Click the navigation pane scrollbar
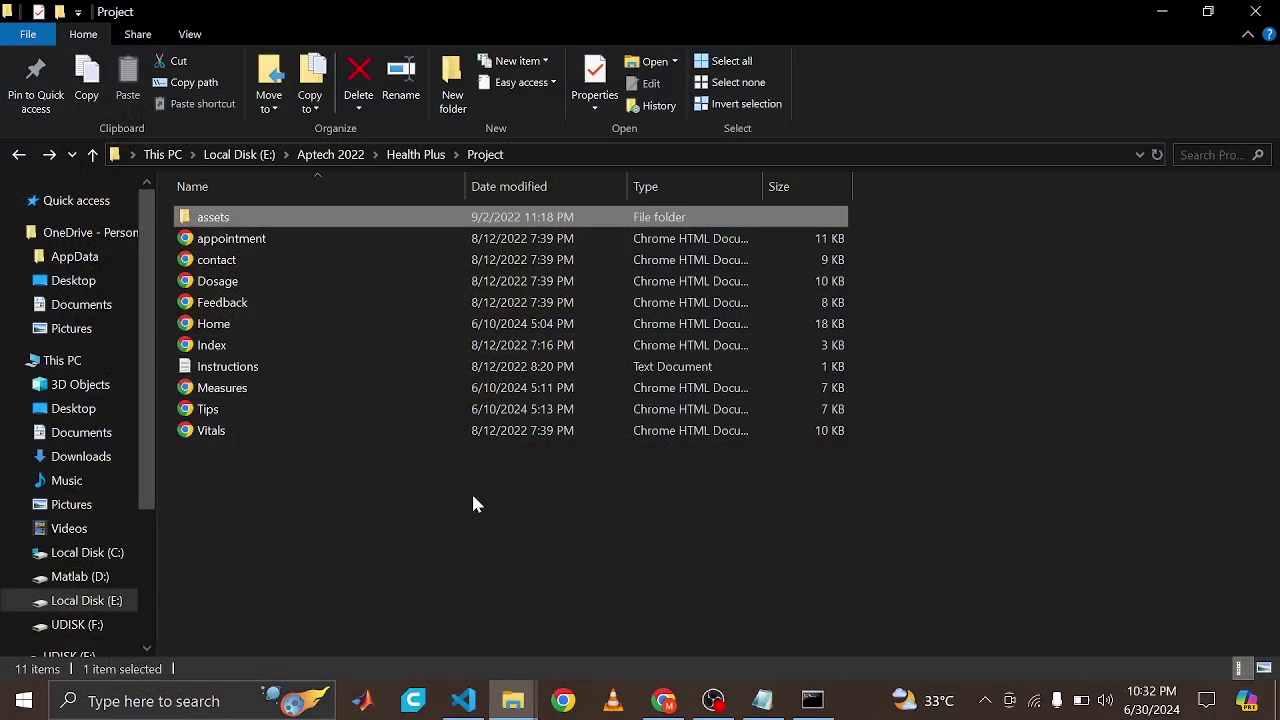The height and width of the screenshot is (720, 1280). point(147,350)
